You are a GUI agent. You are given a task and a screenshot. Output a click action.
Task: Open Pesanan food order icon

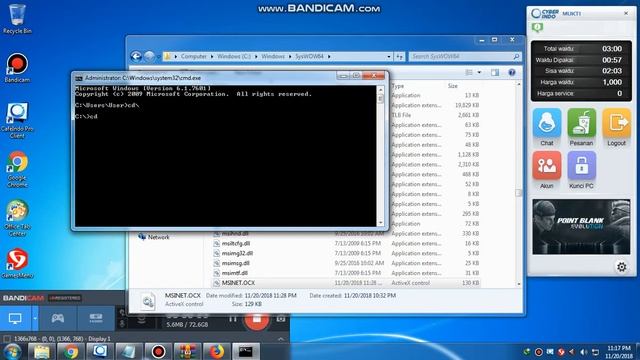581,123
